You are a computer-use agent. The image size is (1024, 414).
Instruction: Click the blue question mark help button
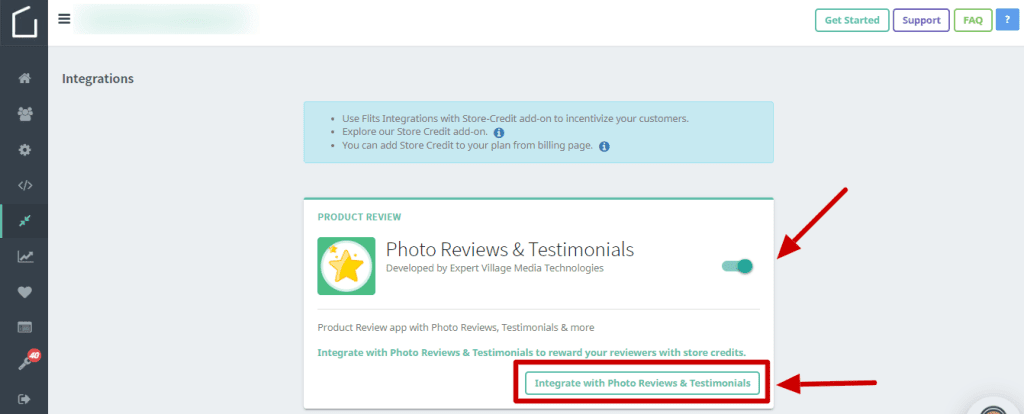(1007, 20)
